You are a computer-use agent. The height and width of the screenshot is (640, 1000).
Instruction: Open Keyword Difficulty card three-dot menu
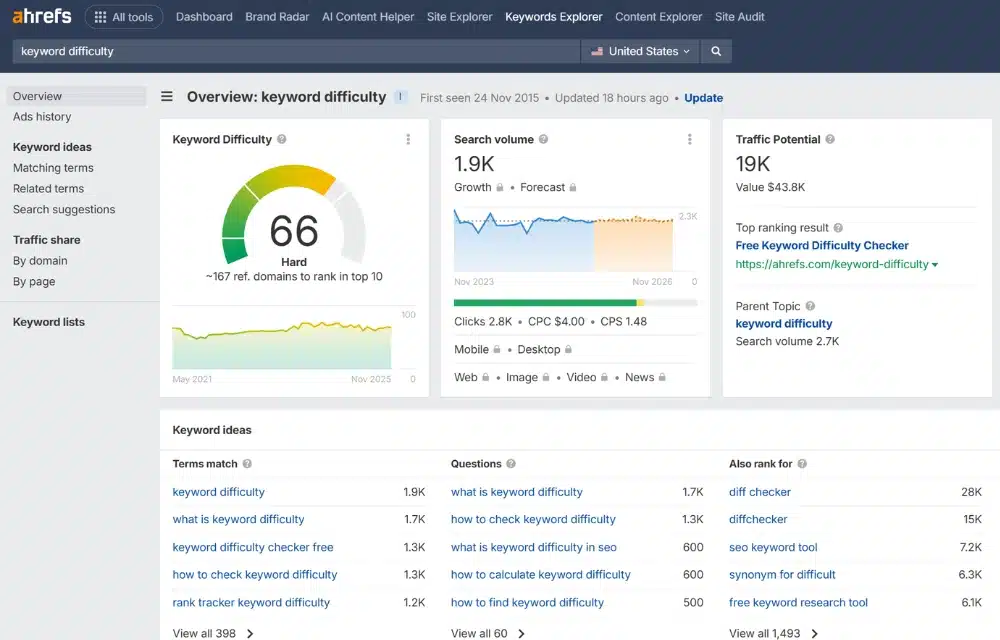click(408, 139)
